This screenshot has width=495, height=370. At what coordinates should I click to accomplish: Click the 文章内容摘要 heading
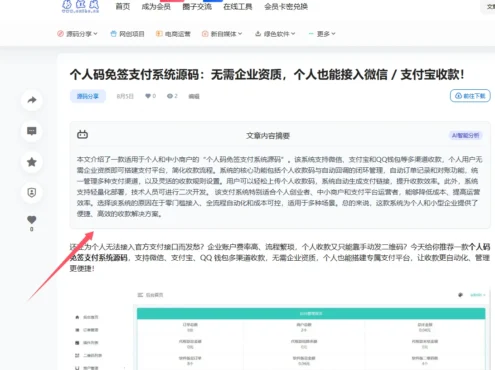coord(268,136)
